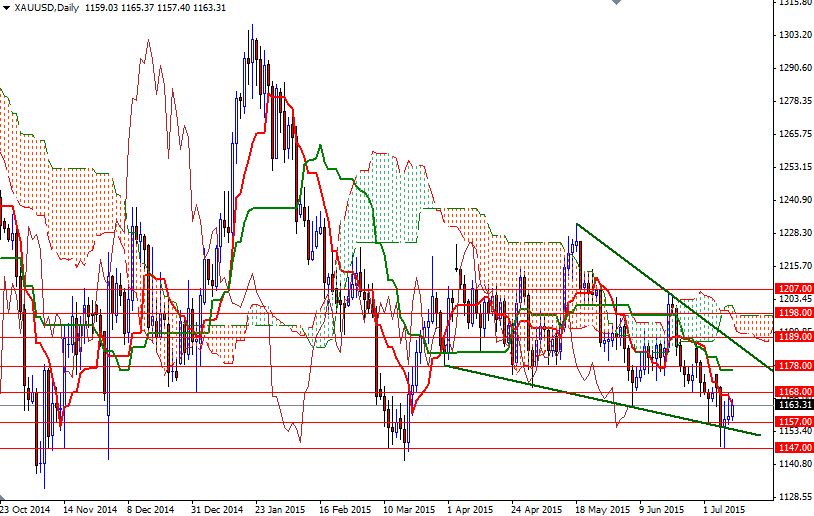The width and height of the screenshot is (814, 516).
Task: Click the 1 Jul 2015 date label
Action: click(727, 508)
